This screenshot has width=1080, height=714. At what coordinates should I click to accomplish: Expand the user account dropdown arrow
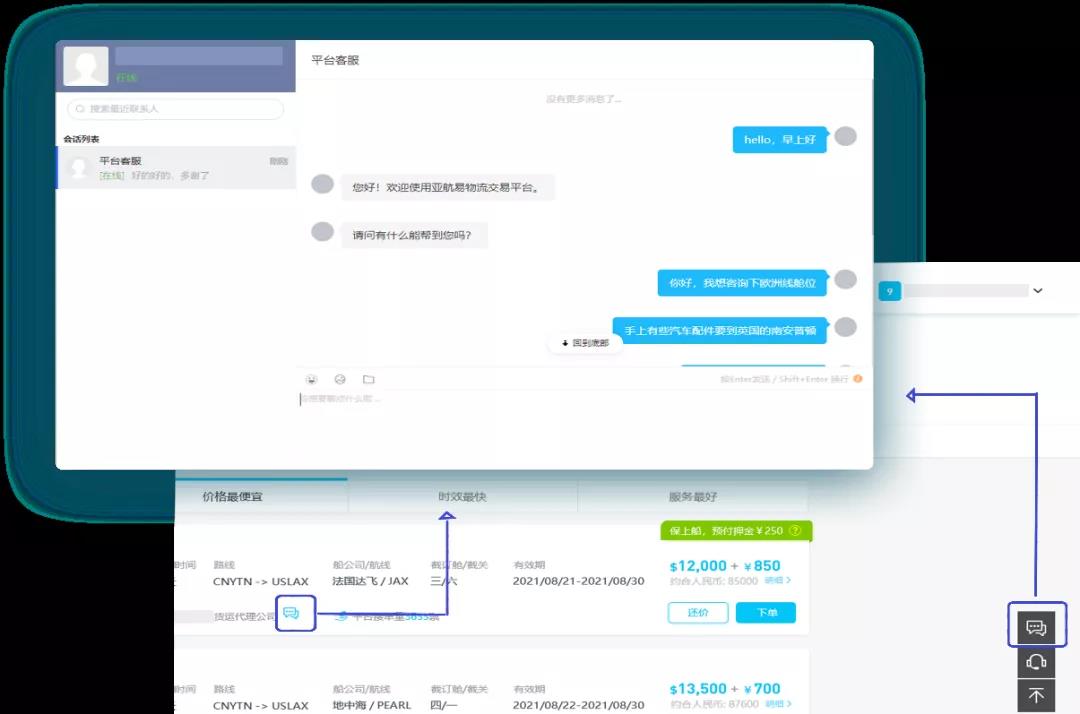point(1038,291)
